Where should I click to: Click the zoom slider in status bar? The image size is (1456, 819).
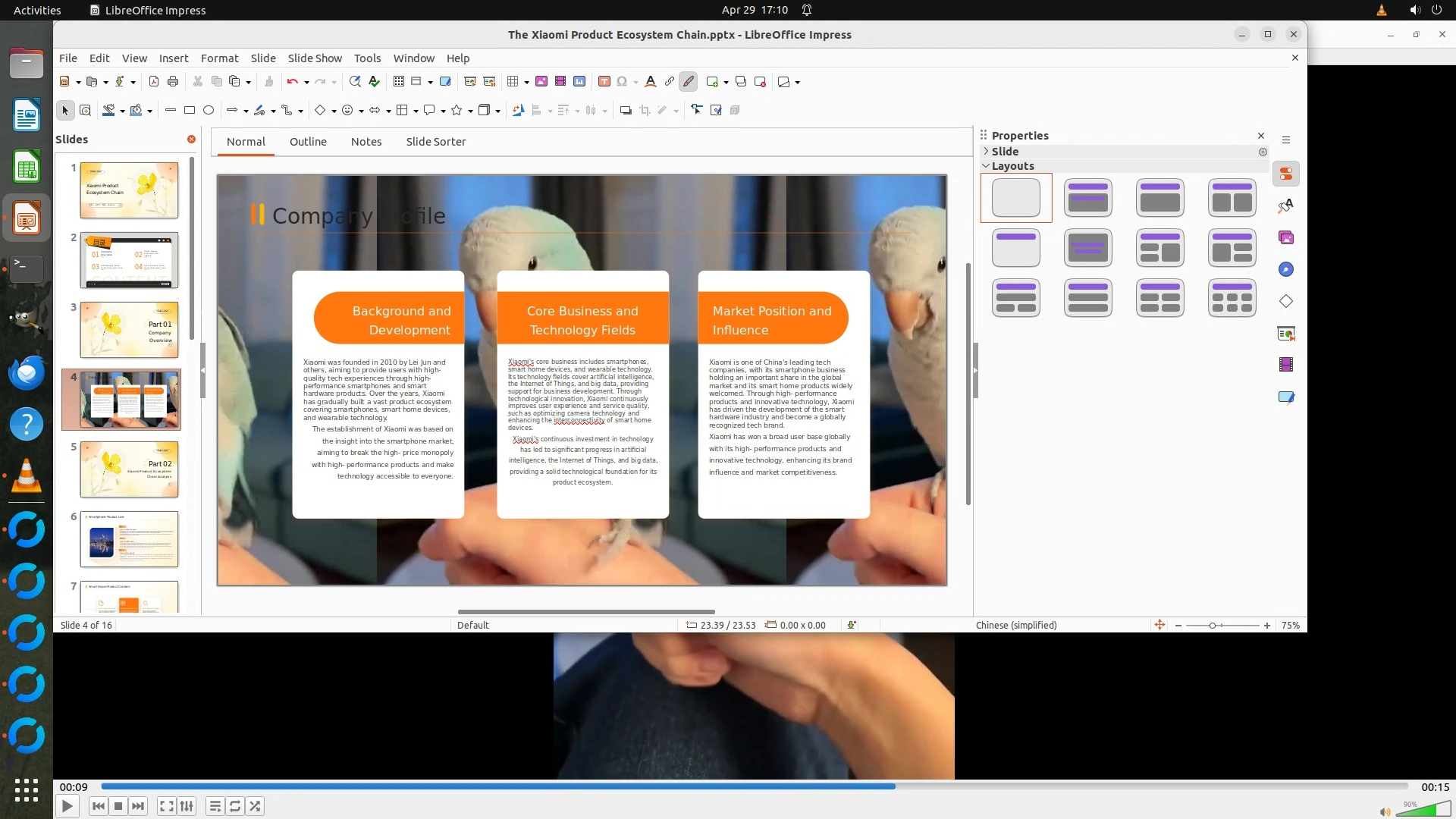[x=1213, y=626]
